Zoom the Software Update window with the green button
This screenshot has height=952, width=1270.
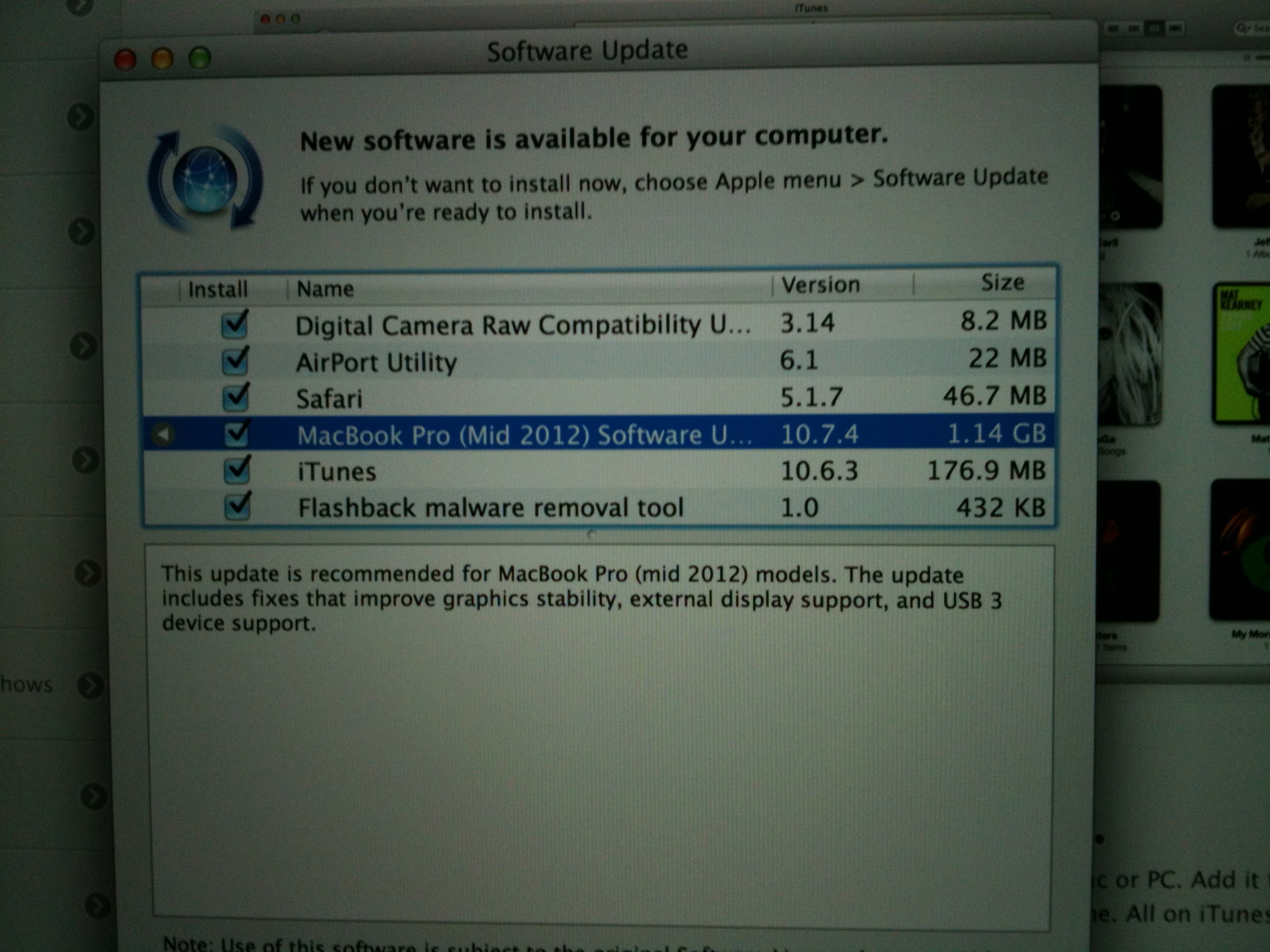pos(200,58)
